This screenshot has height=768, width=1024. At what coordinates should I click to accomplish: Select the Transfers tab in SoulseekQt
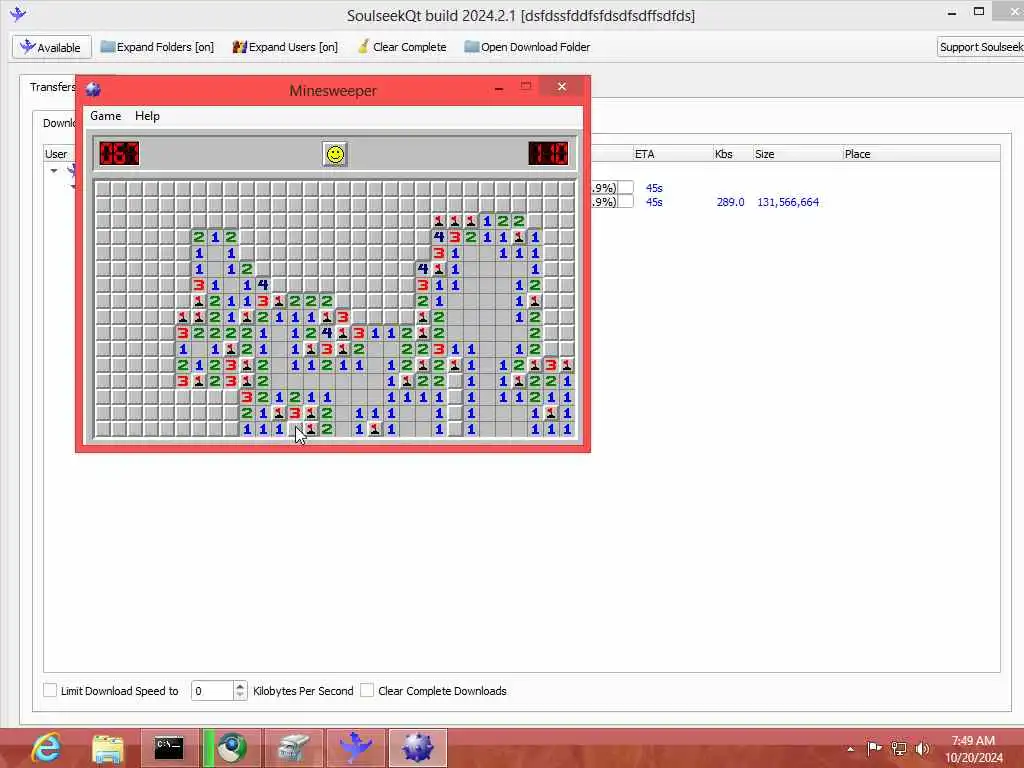52,87
